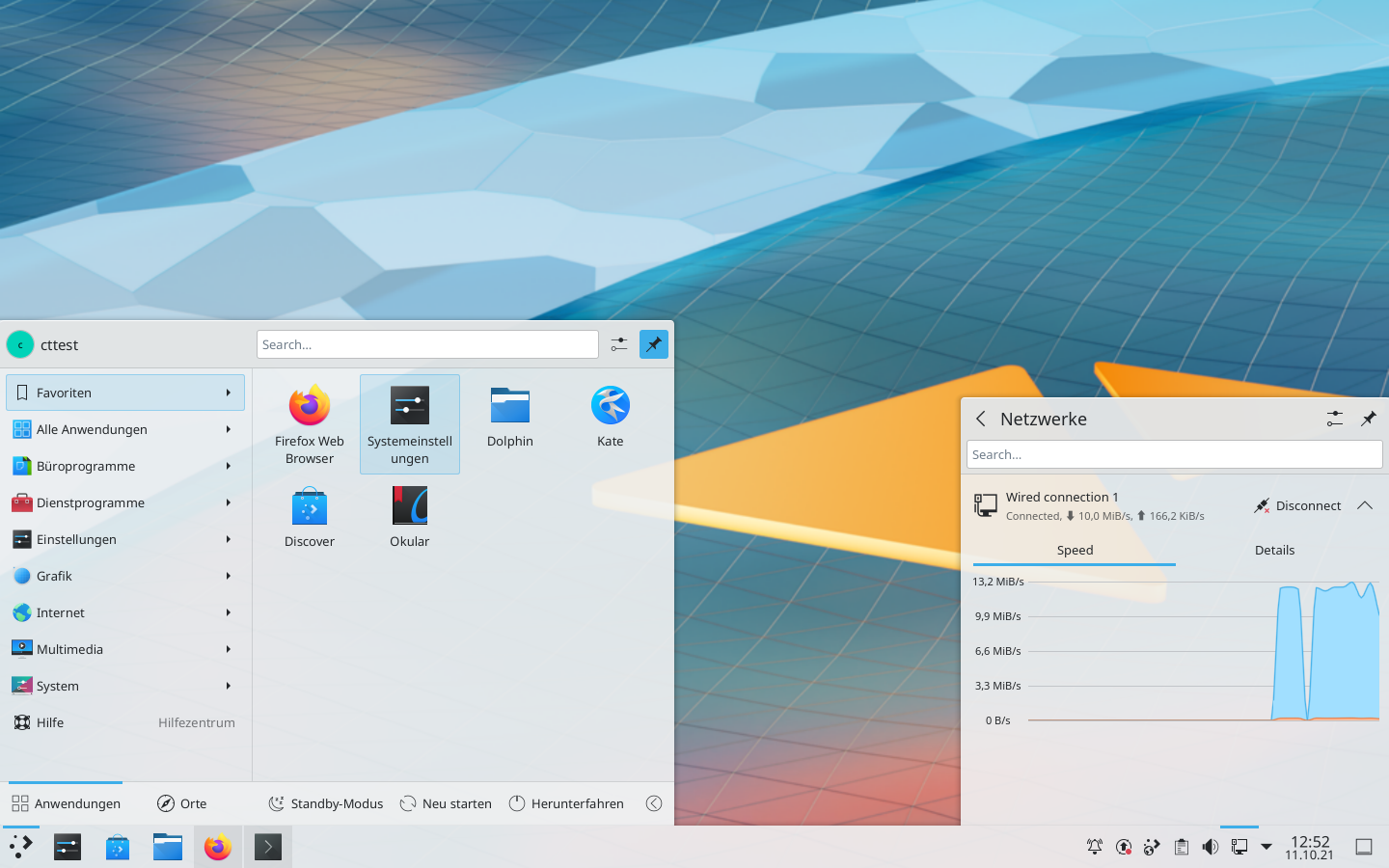
Task: Collapse the Wired connection 1 details
Action: click(x=1364, y=505)
